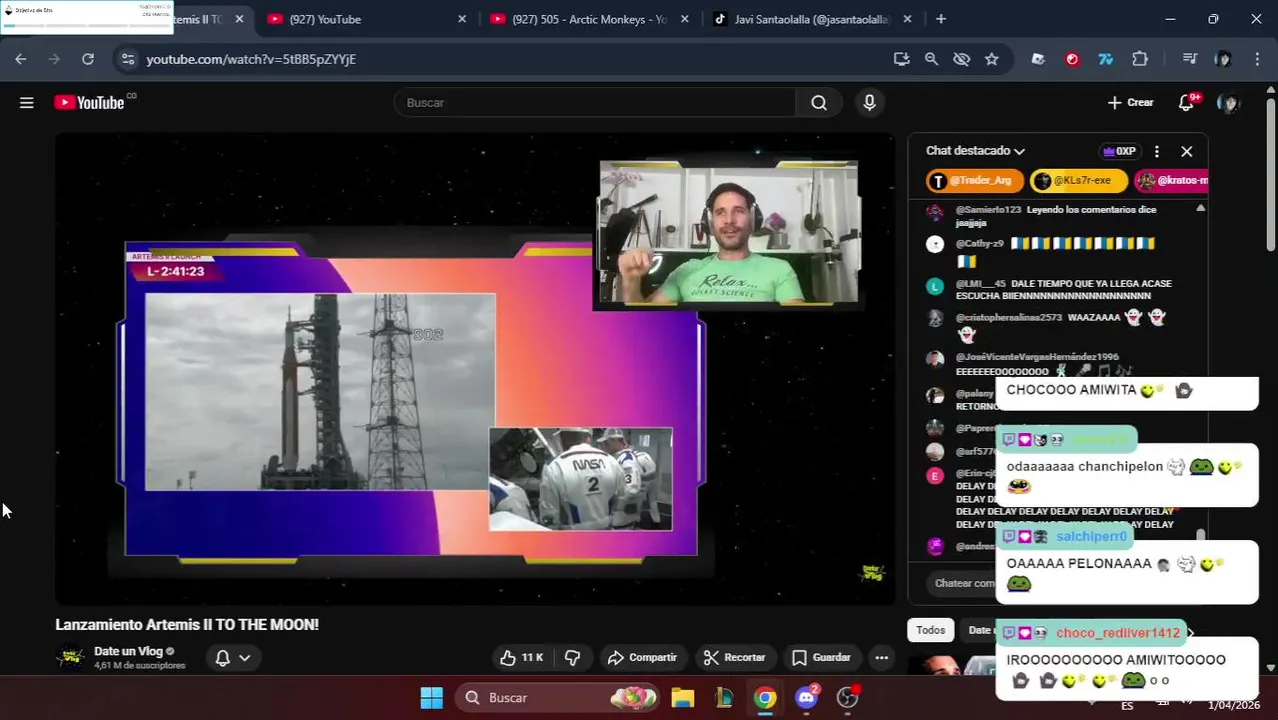Open more video actions ellipsis
This screenshot has height=720, width=1278.
click(x=881, y=657)
